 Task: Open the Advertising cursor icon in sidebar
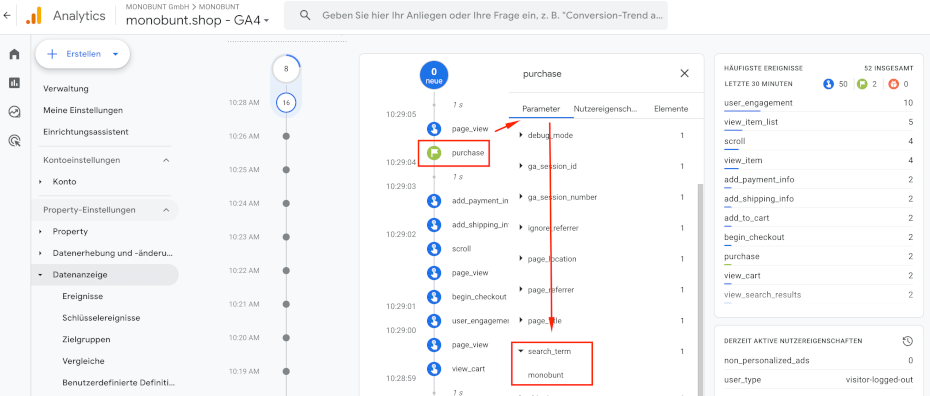15,140
